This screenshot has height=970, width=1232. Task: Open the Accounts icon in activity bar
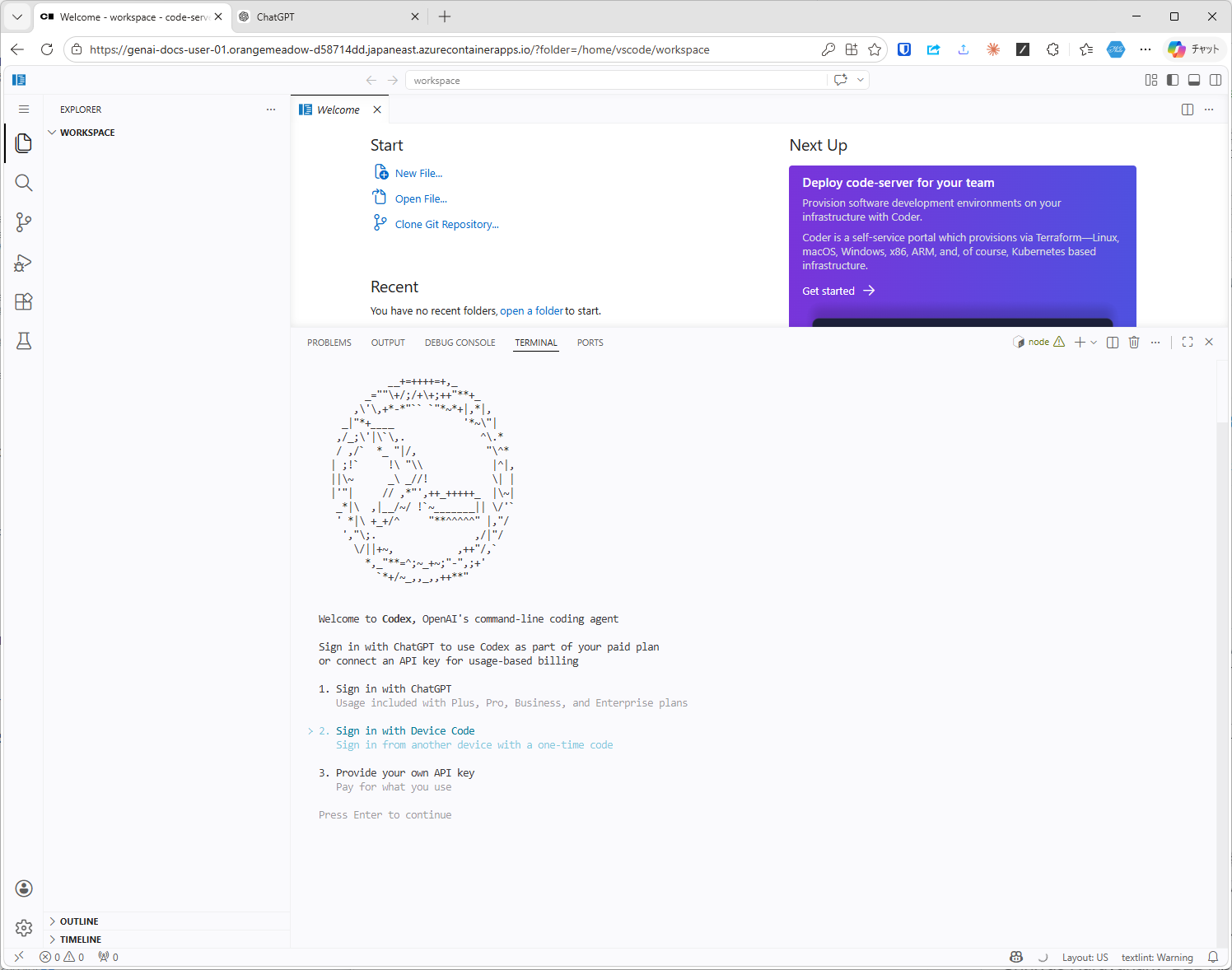click(24, 888)
